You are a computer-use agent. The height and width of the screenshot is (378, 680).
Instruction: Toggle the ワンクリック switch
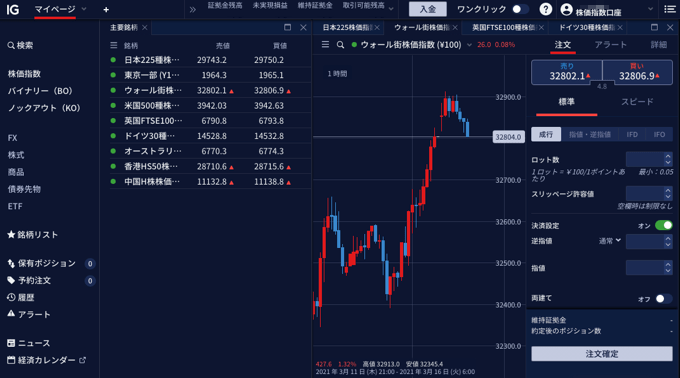click(x=520, y=9)
